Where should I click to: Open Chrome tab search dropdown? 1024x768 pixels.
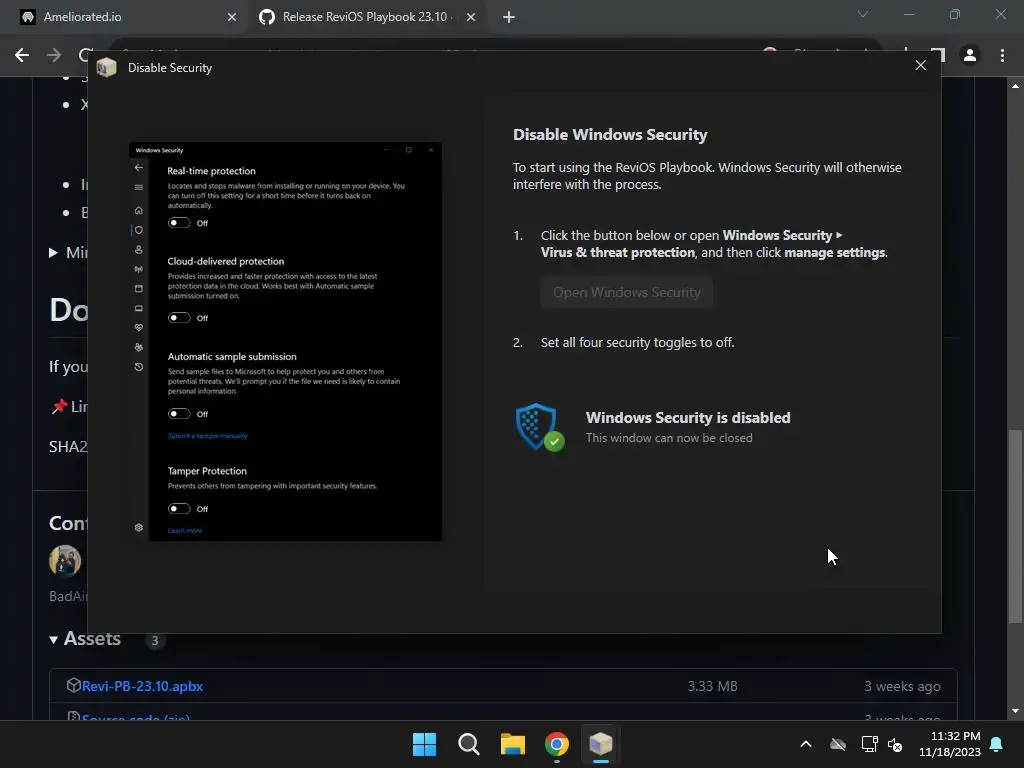coord(863,14)
